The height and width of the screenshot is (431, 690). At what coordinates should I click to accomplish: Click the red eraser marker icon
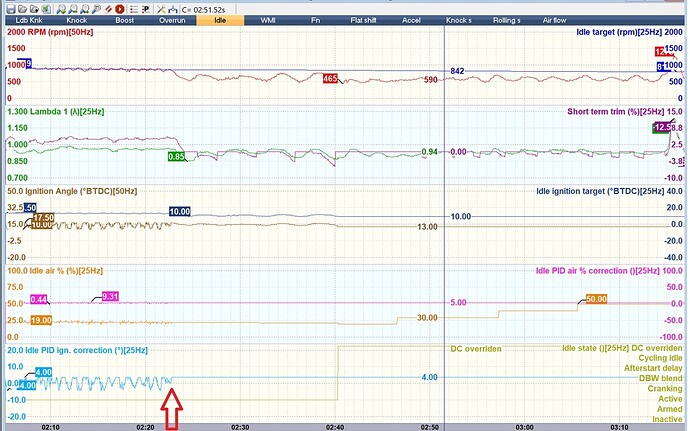108,9
